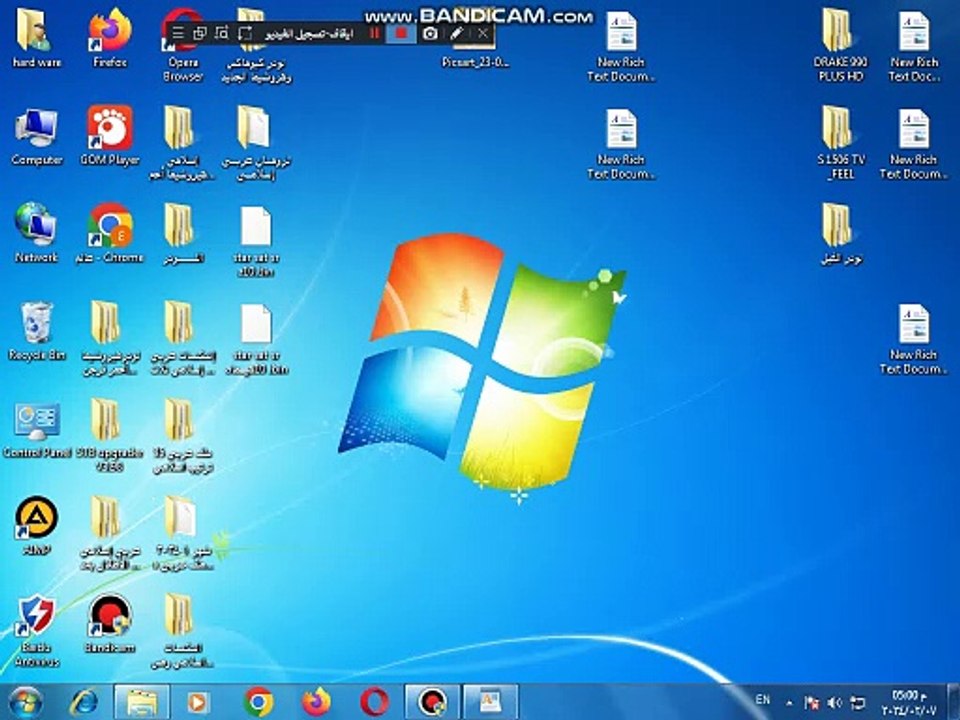
Task: Open Windows Media Player from the taskbar
Action: coord(197,702)
